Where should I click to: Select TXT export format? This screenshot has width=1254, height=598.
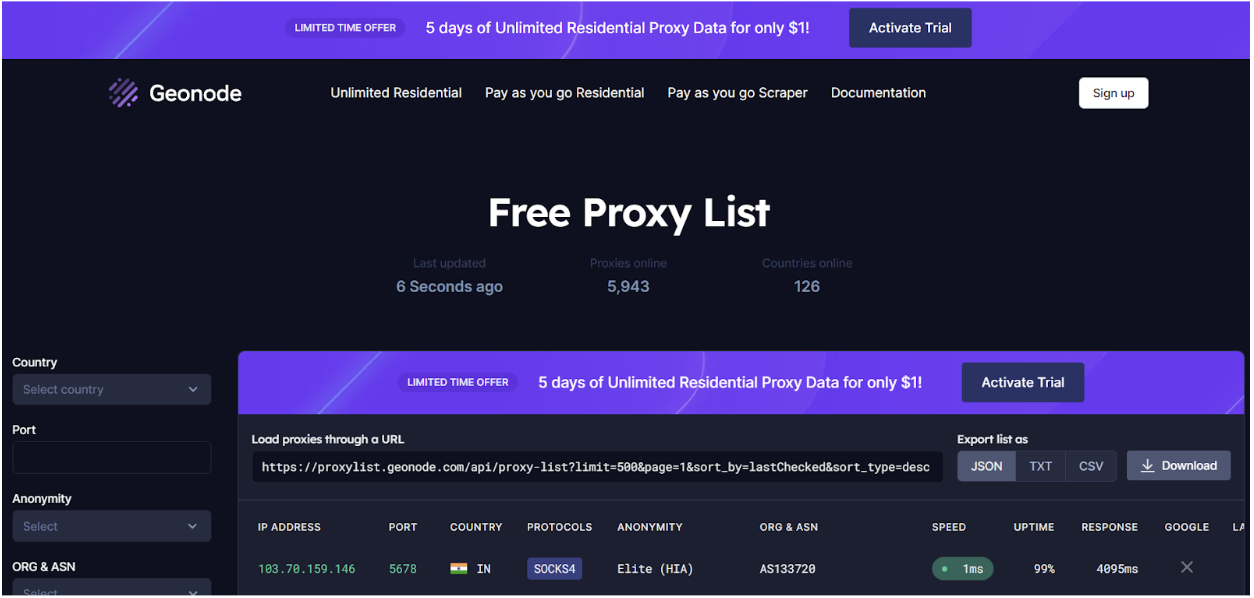[x=1040, y=466]
